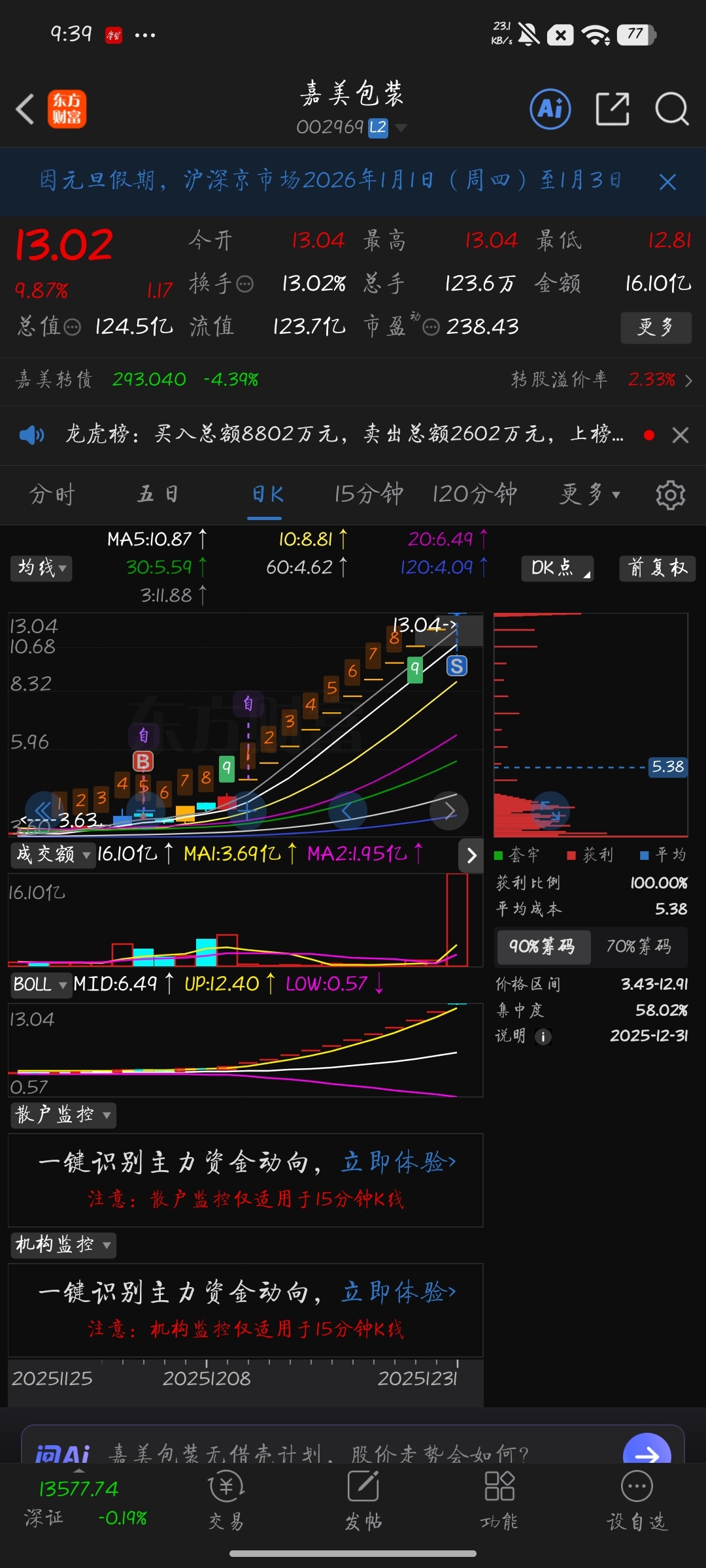Screen dimensions: 706x1568
Task: Tap 立即体验 under 散户监控
Action: pos(399,1162)
